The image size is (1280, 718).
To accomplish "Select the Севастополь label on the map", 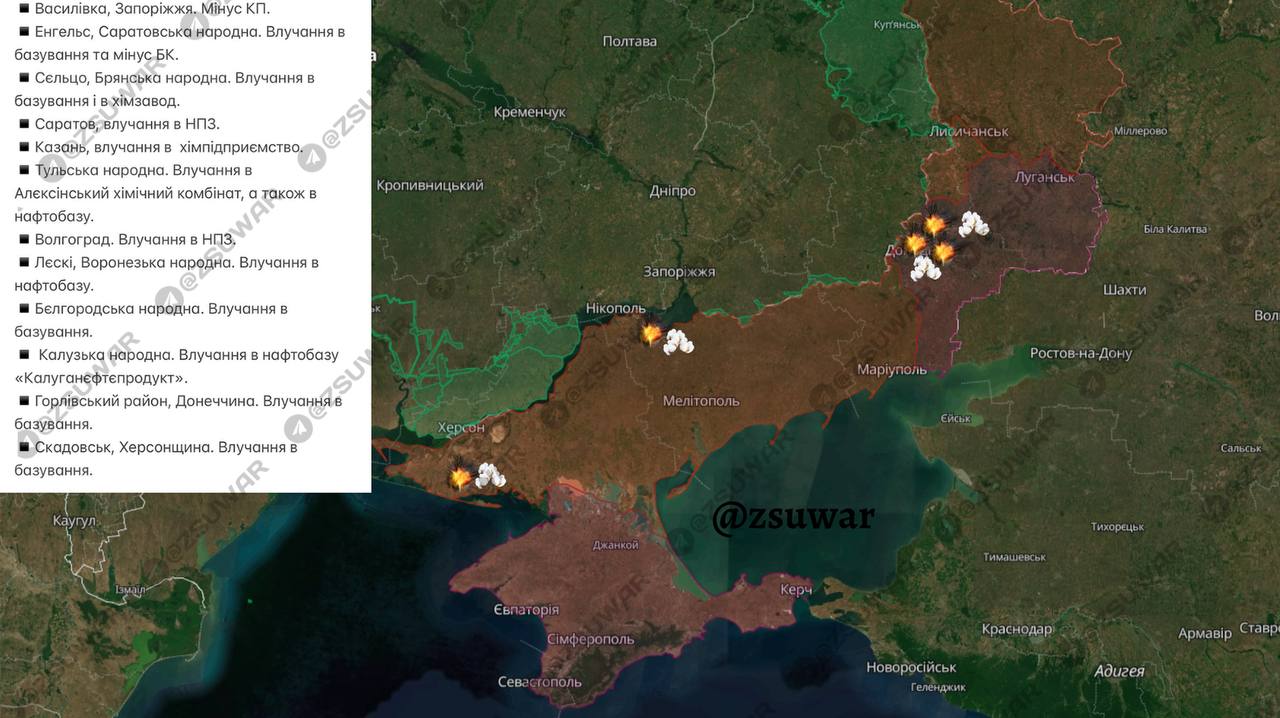I will point(540,682).
